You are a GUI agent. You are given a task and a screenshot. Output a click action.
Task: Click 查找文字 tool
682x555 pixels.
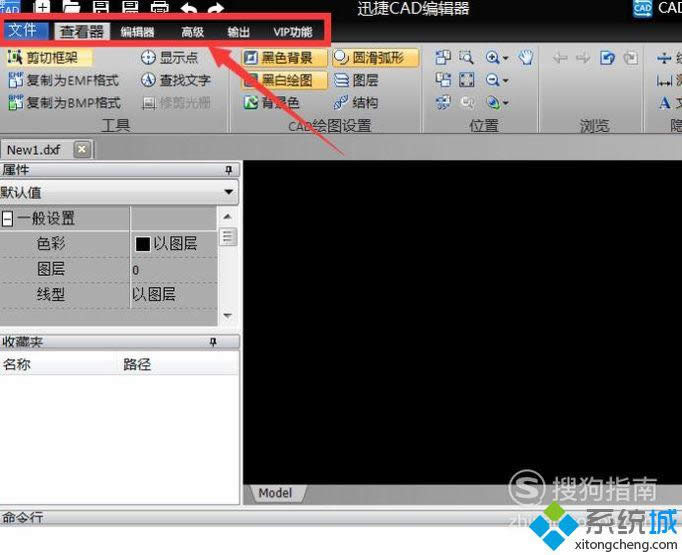coord(176,80)
